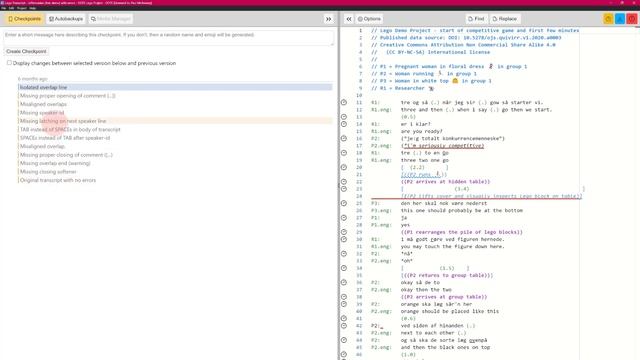Open the Media Manager tab
Viewport: 640px width, 360px height.
pyautogui.click(x=111, y=19)
